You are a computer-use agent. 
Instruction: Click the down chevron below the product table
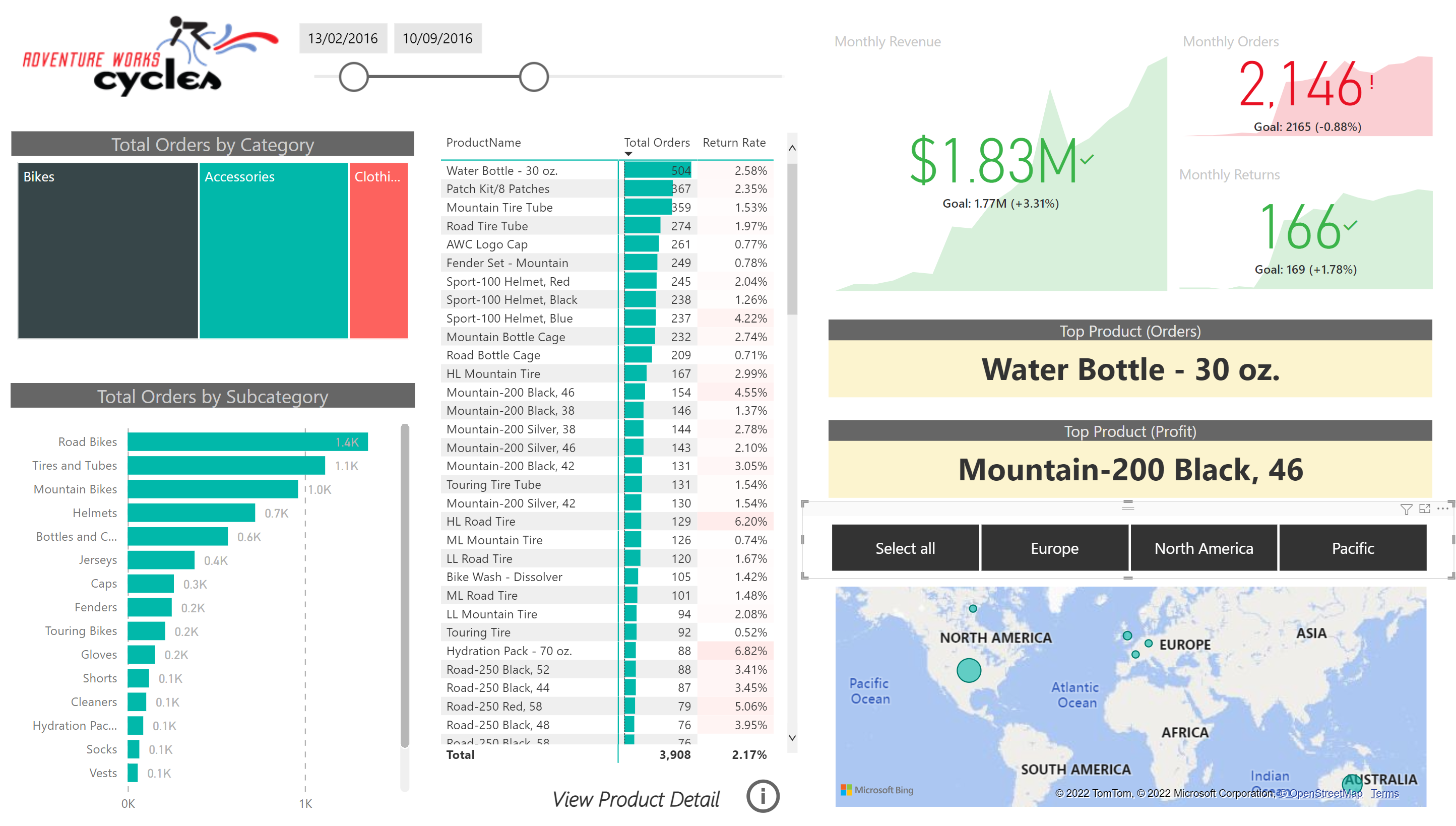[x=792, y=738]
